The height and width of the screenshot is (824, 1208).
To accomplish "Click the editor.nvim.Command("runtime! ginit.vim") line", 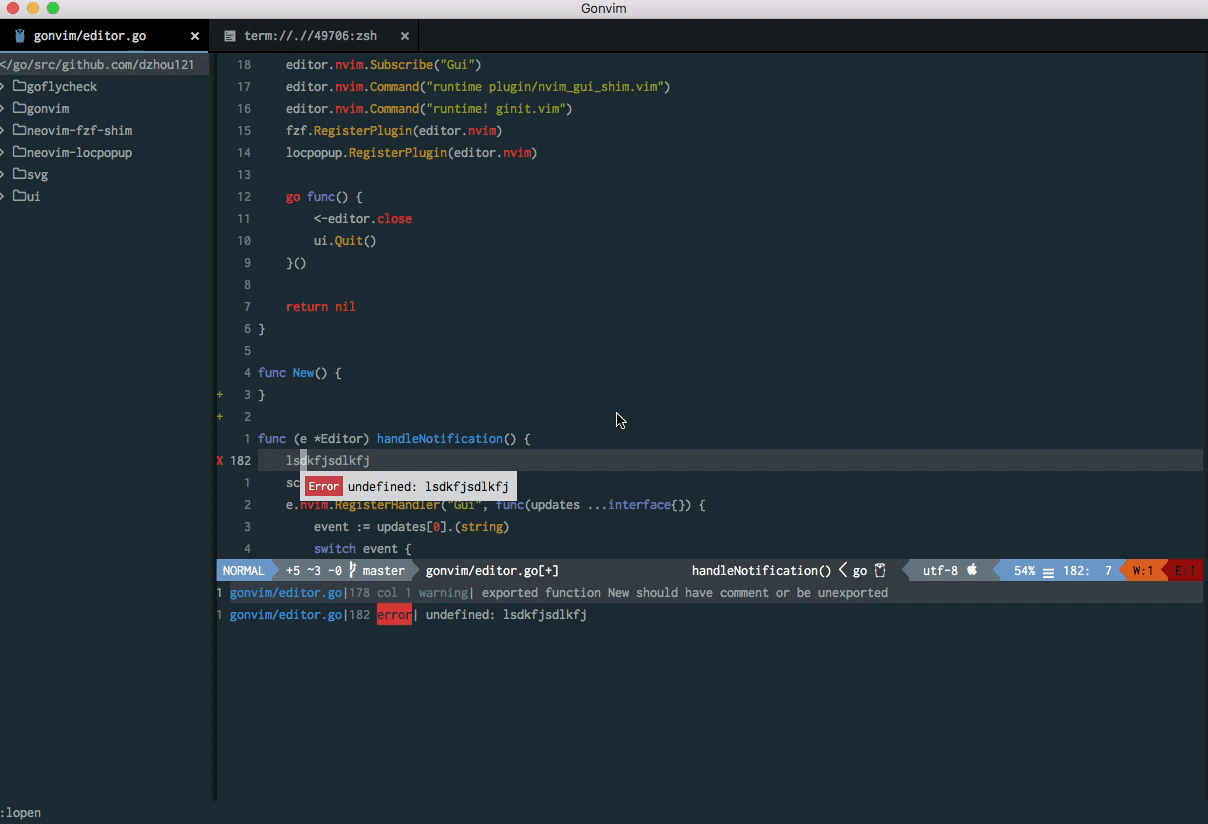I will pos(429,109).
